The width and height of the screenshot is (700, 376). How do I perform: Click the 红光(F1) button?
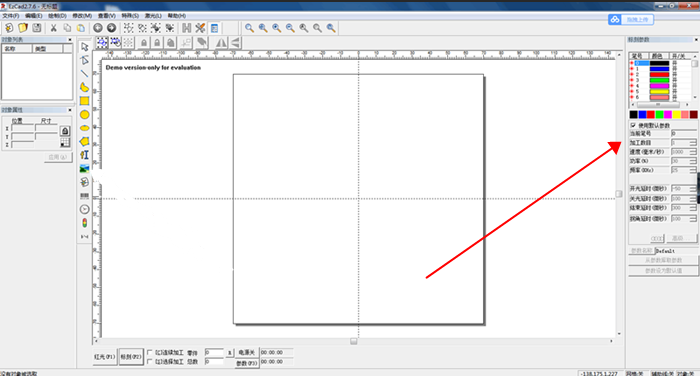click(x=105, y=357)
